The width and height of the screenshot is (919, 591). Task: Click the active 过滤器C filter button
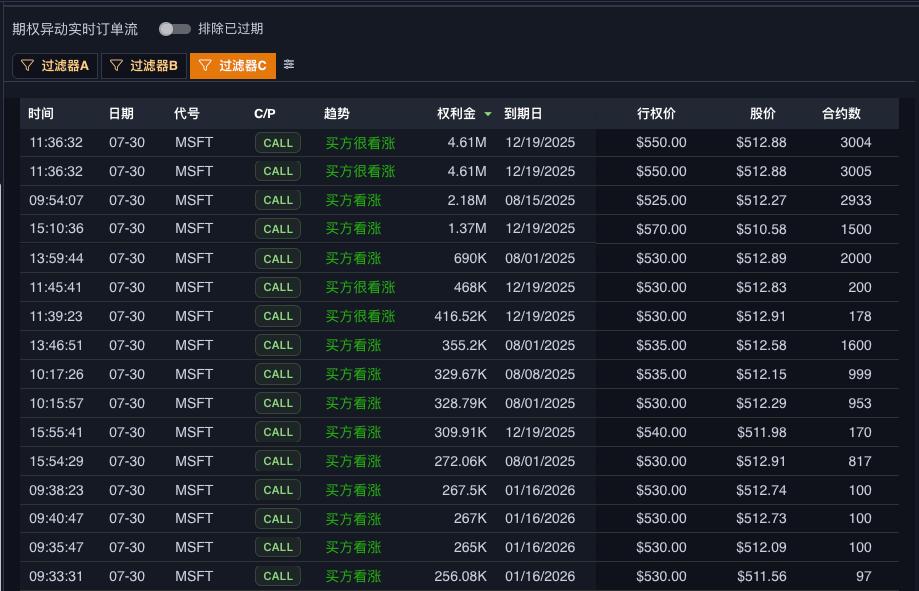coord(232,66)
